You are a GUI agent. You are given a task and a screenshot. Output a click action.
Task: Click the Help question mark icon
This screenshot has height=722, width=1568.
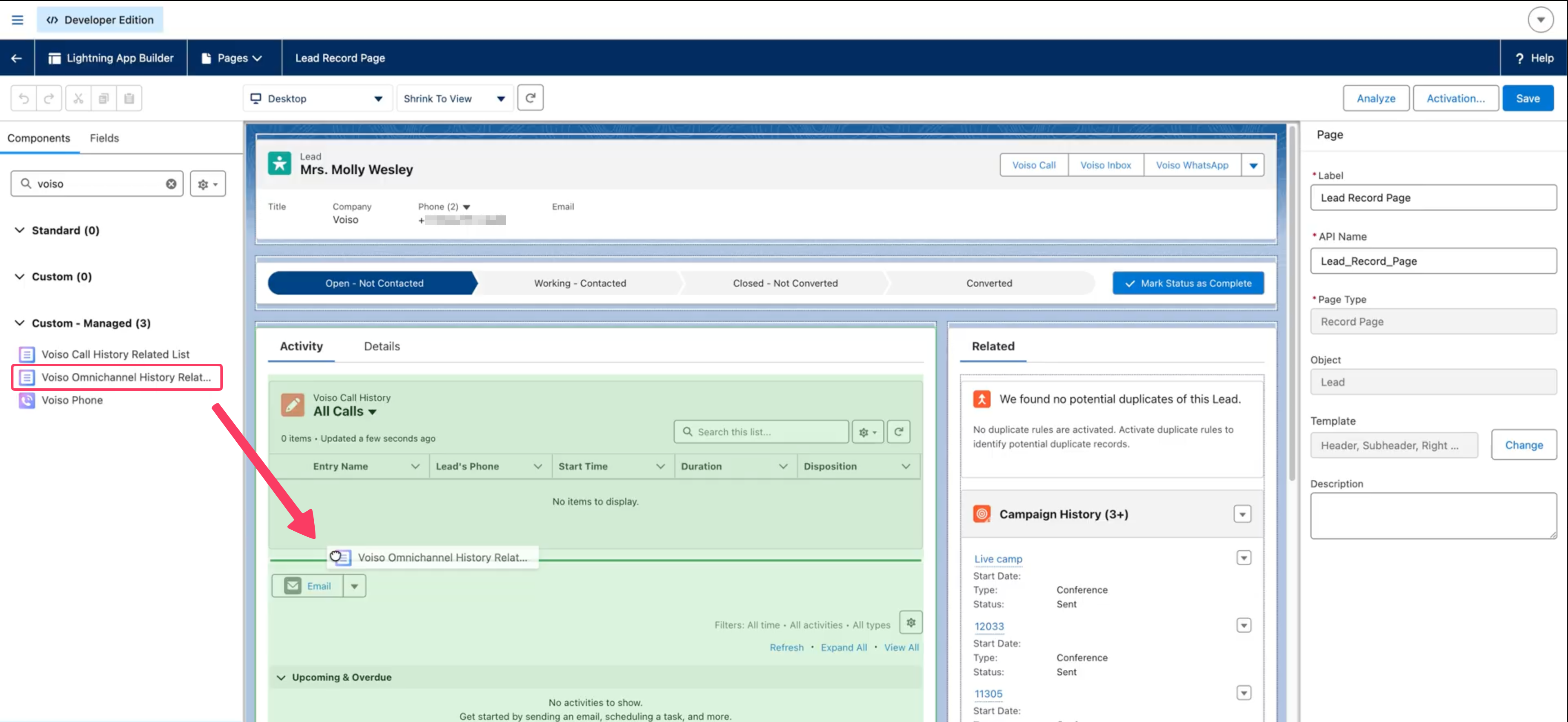click(1519, 58)
